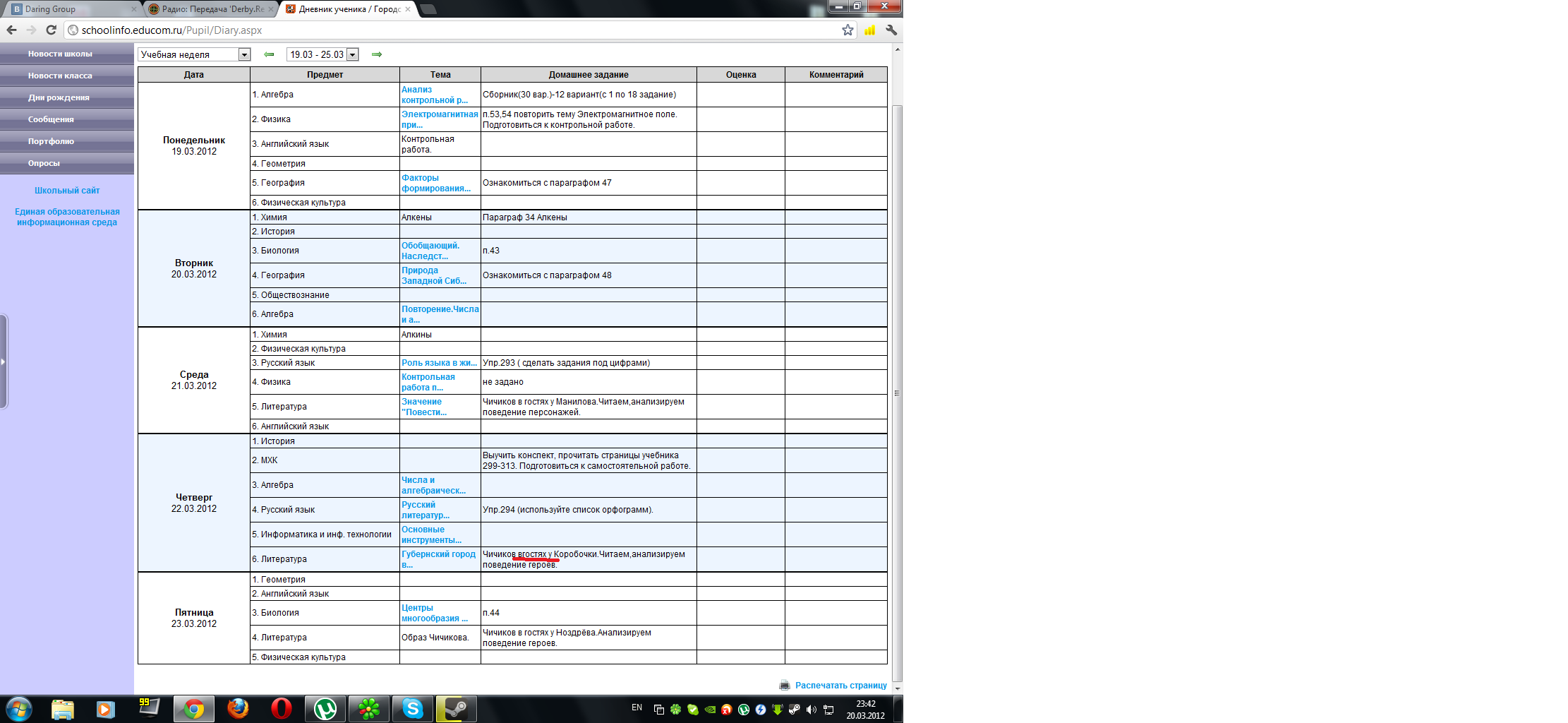Launch Windows Media Player from taskbar
Image resolution: width=1568 pixels, height=723 pixels.
pyautogui.click(x=106, y=709)
